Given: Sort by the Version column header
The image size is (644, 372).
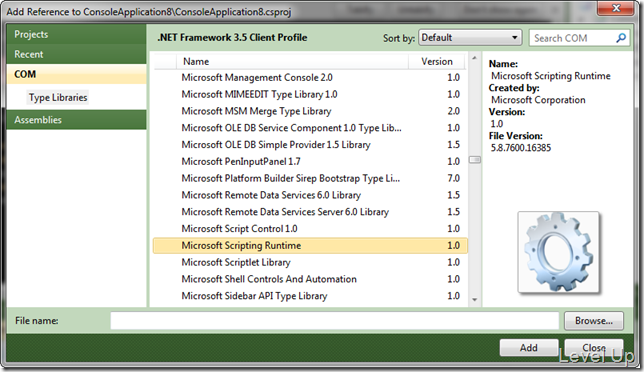Looking at the screenshot, I should (437, 62).
